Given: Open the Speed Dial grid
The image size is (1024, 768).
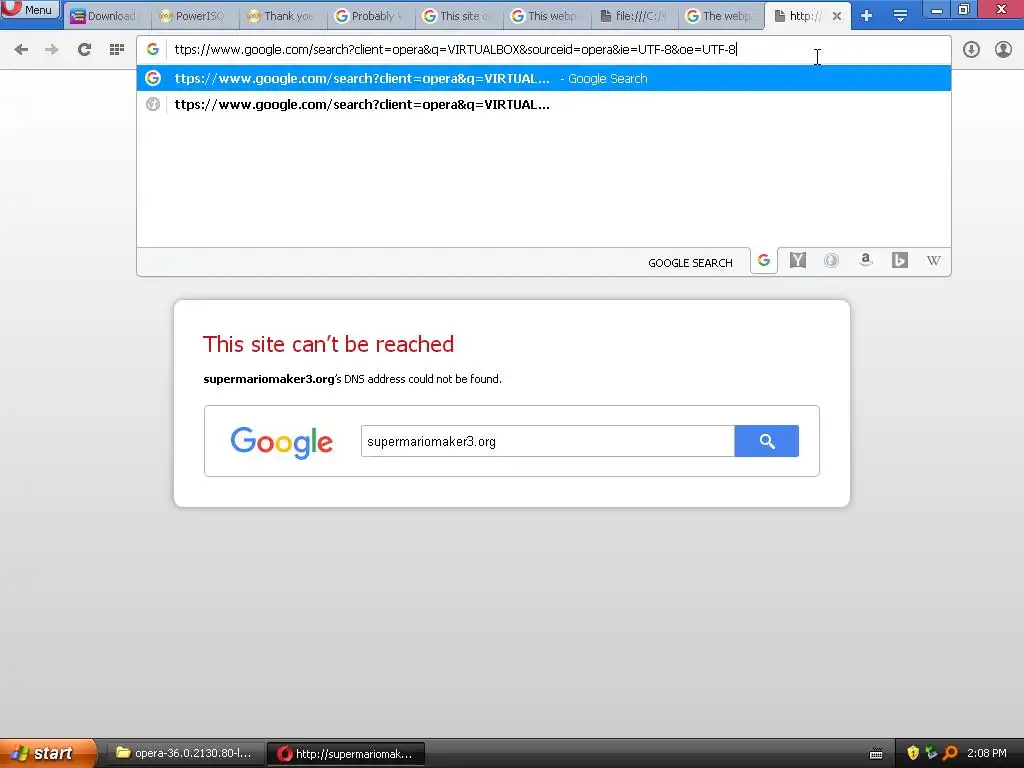Looking at the screenshot, I should [x=117, y=50].
